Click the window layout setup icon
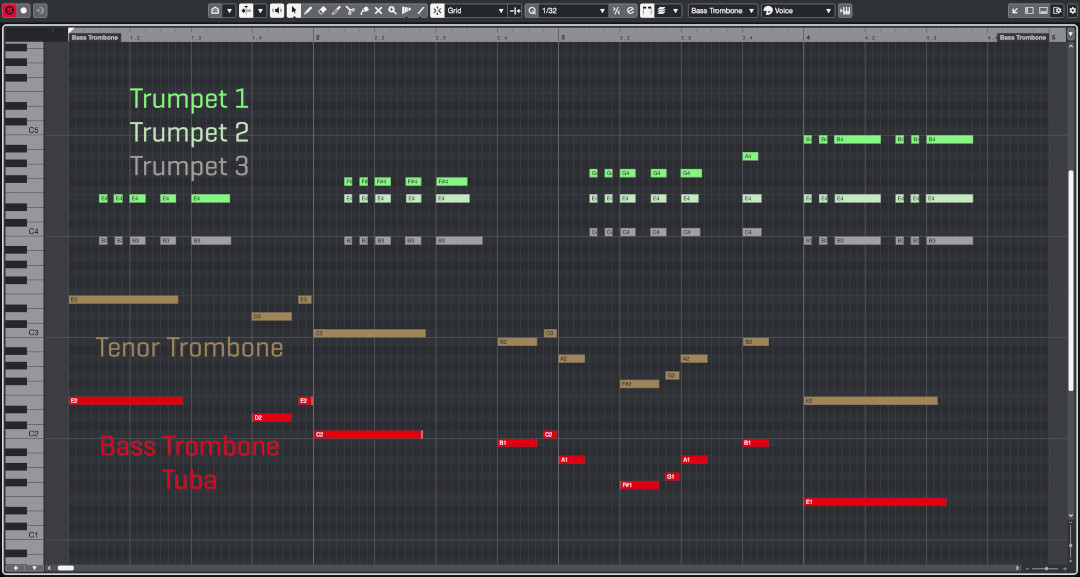 pos(1057,10)
